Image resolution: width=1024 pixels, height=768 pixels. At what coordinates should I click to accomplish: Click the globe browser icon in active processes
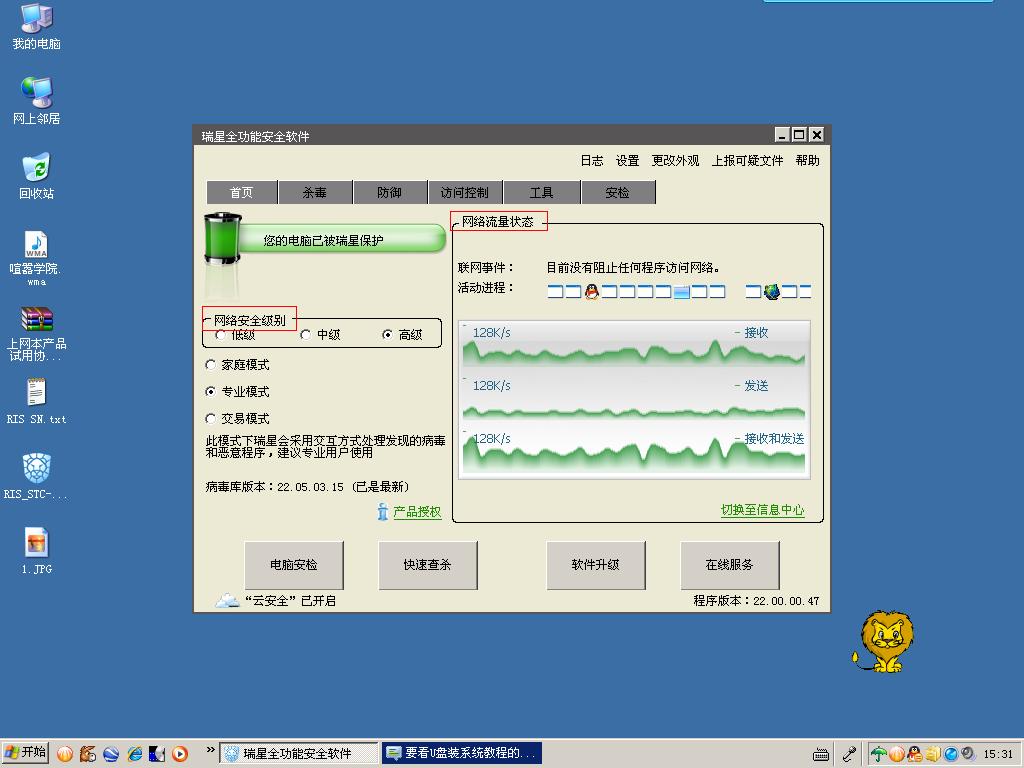[772, 291]
